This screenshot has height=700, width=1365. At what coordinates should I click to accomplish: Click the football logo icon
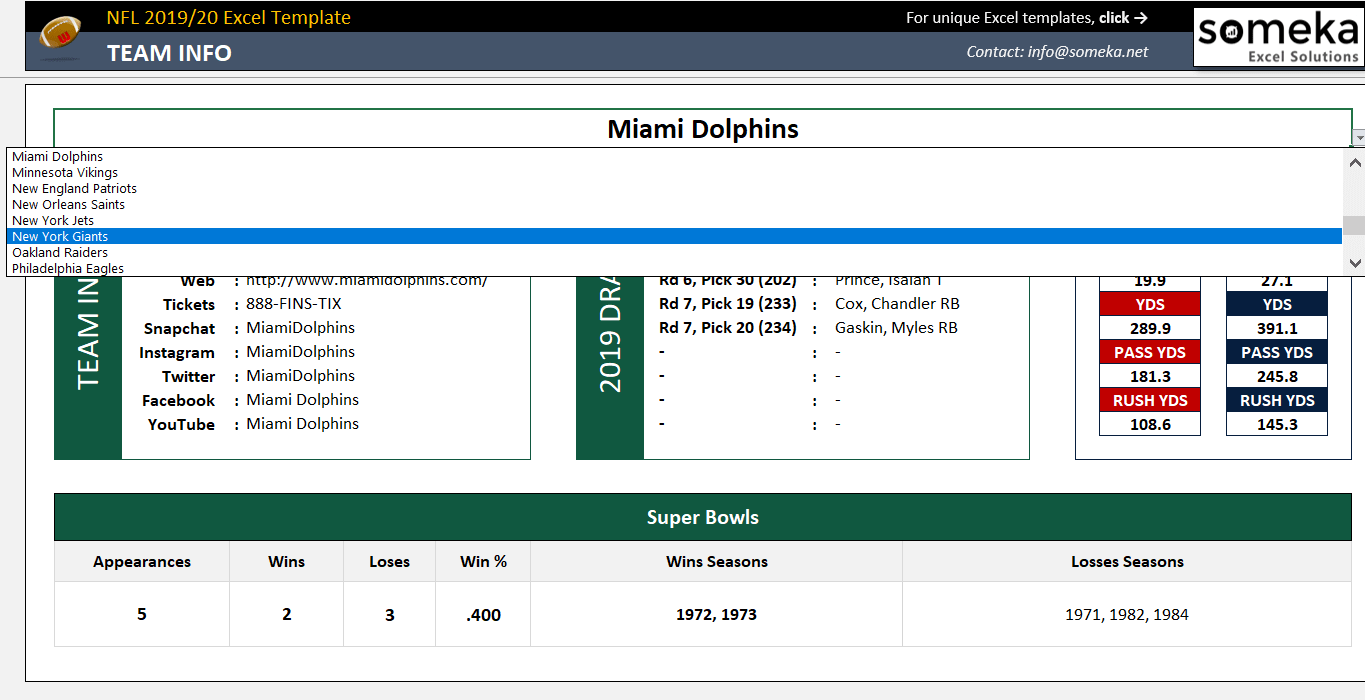click(x=59, y=38)
